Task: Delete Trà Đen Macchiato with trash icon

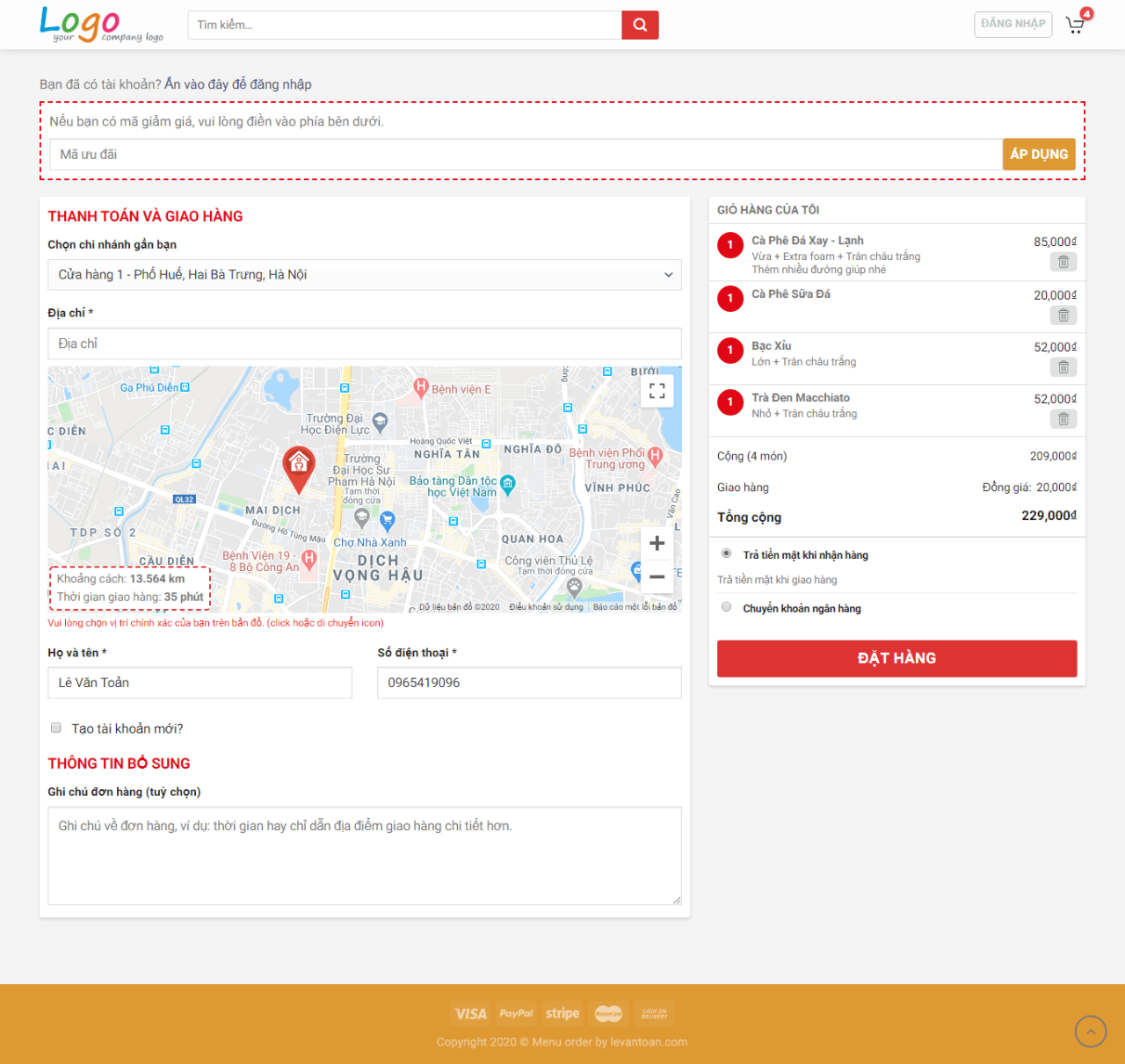Action: pos(1063,419)
